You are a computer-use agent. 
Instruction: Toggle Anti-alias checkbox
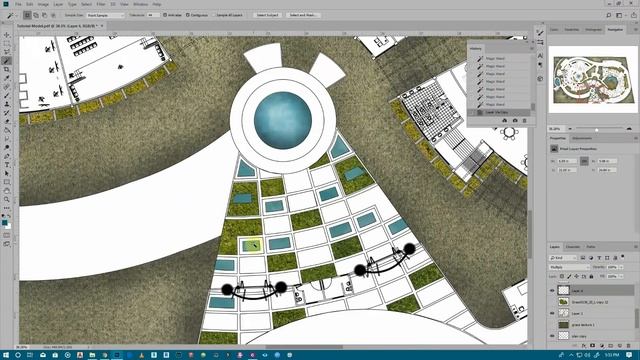click(x=165, y=15)
